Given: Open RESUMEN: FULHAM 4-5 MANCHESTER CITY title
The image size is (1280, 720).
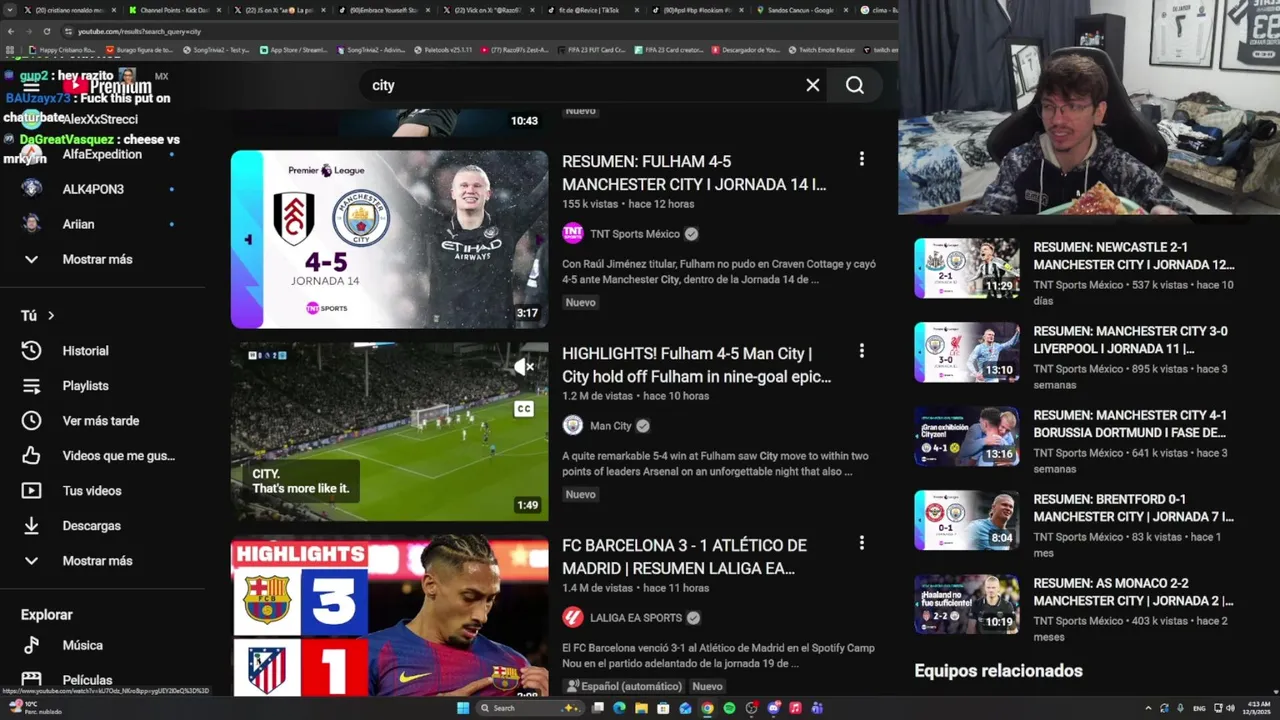Looking at the screenshot, I should (694, 173).
